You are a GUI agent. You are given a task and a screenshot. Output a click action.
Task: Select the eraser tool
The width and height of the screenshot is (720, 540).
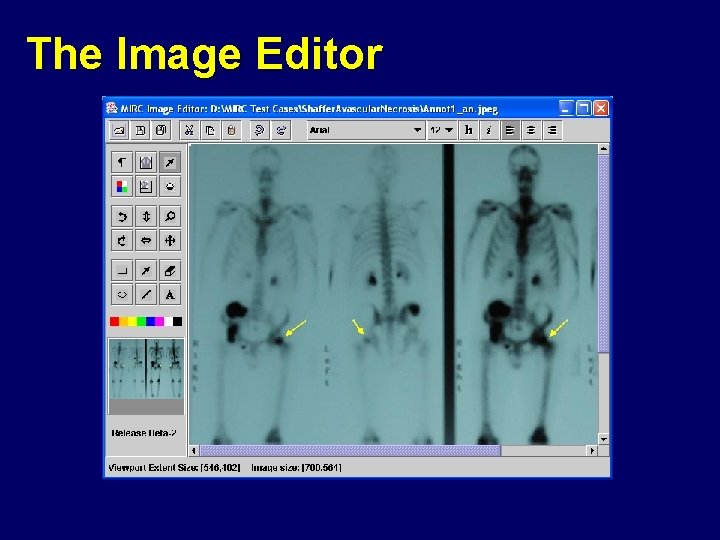[x=169, y=270]
